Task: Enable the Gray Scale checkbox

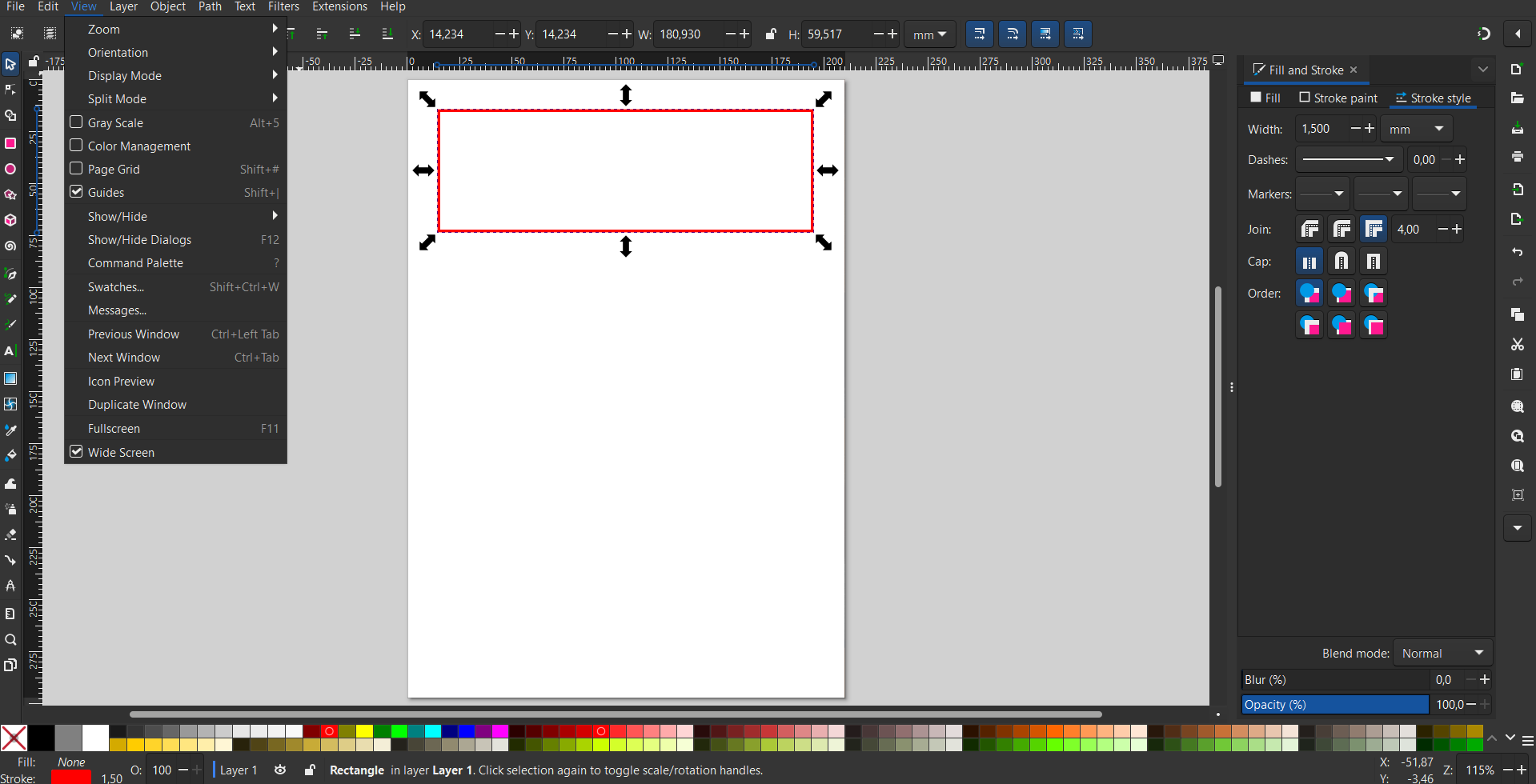Action: (x=77, y=122)
